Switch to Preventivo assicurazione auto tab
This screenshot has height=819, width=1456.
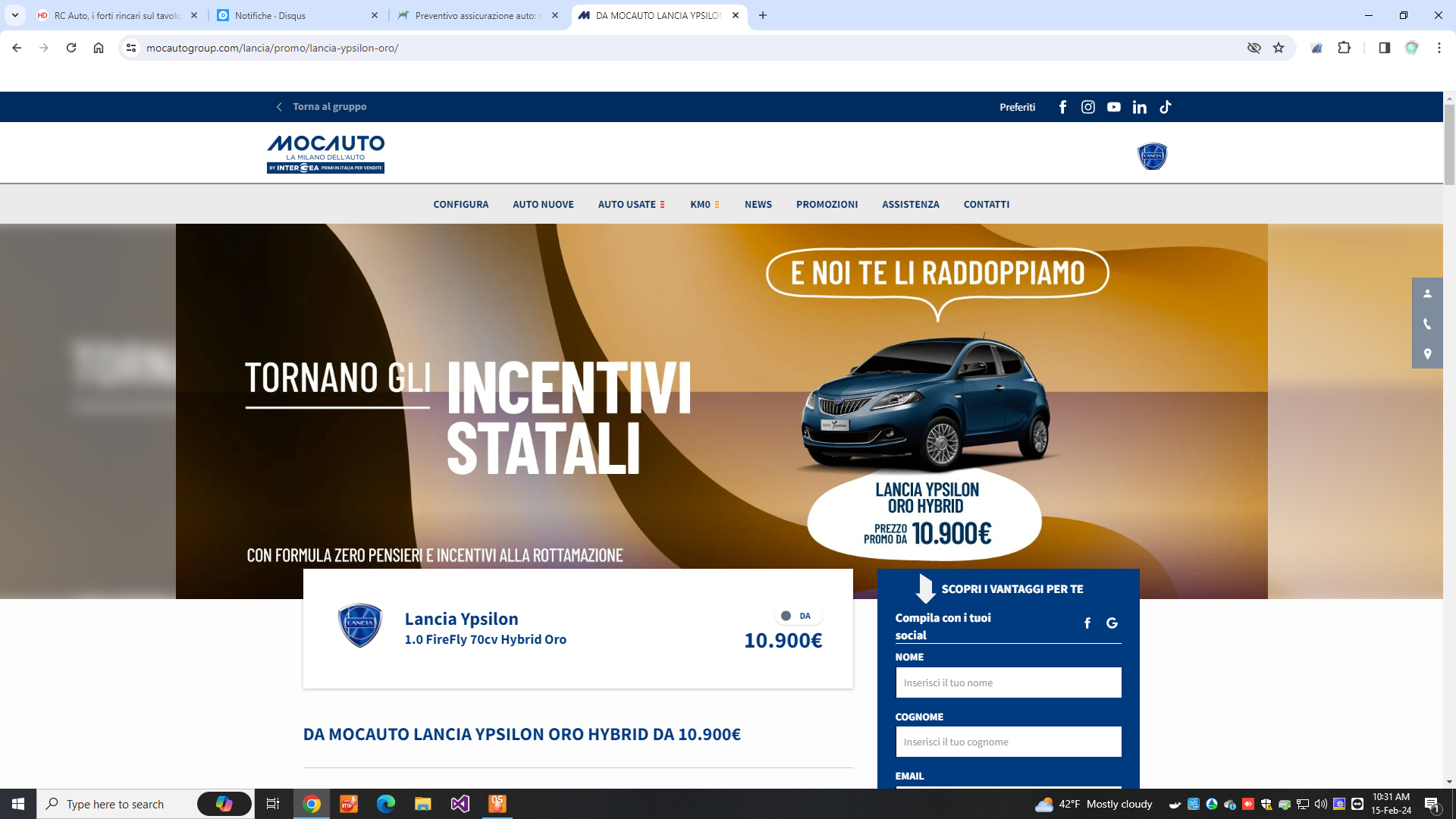pyautogui.click(x=478, y=15)
